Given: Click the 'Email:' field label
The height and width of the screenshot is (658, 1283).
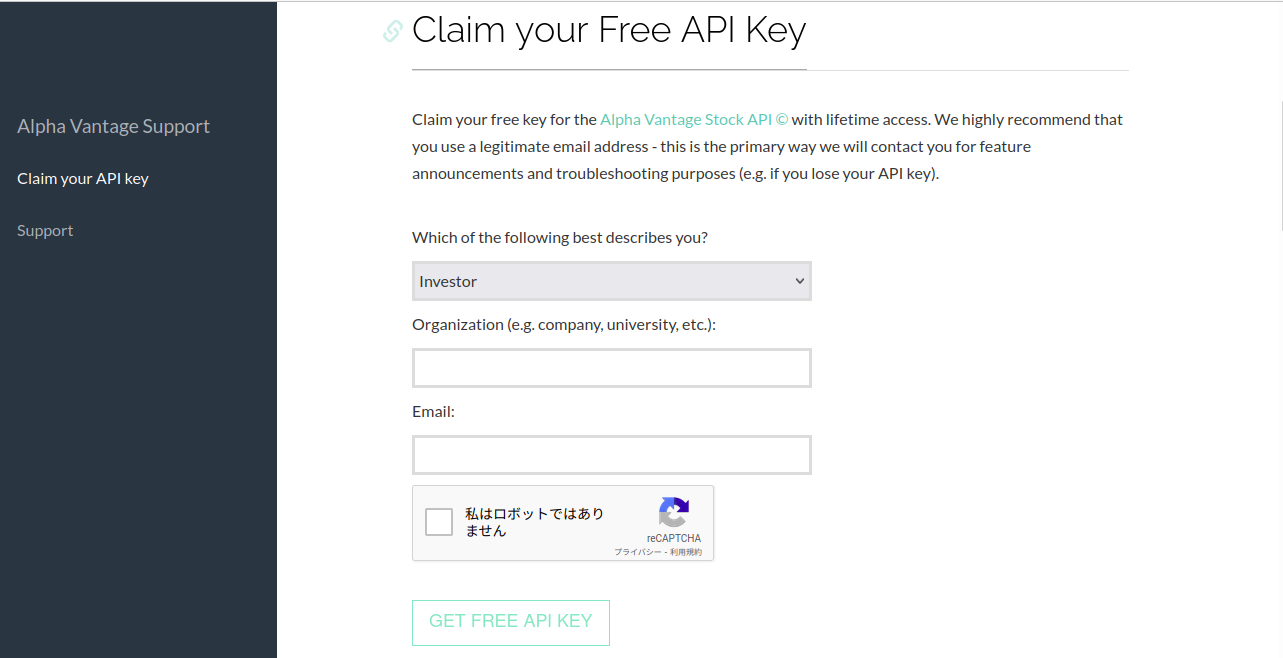Looking at the screenshot, I should (433, 410).
